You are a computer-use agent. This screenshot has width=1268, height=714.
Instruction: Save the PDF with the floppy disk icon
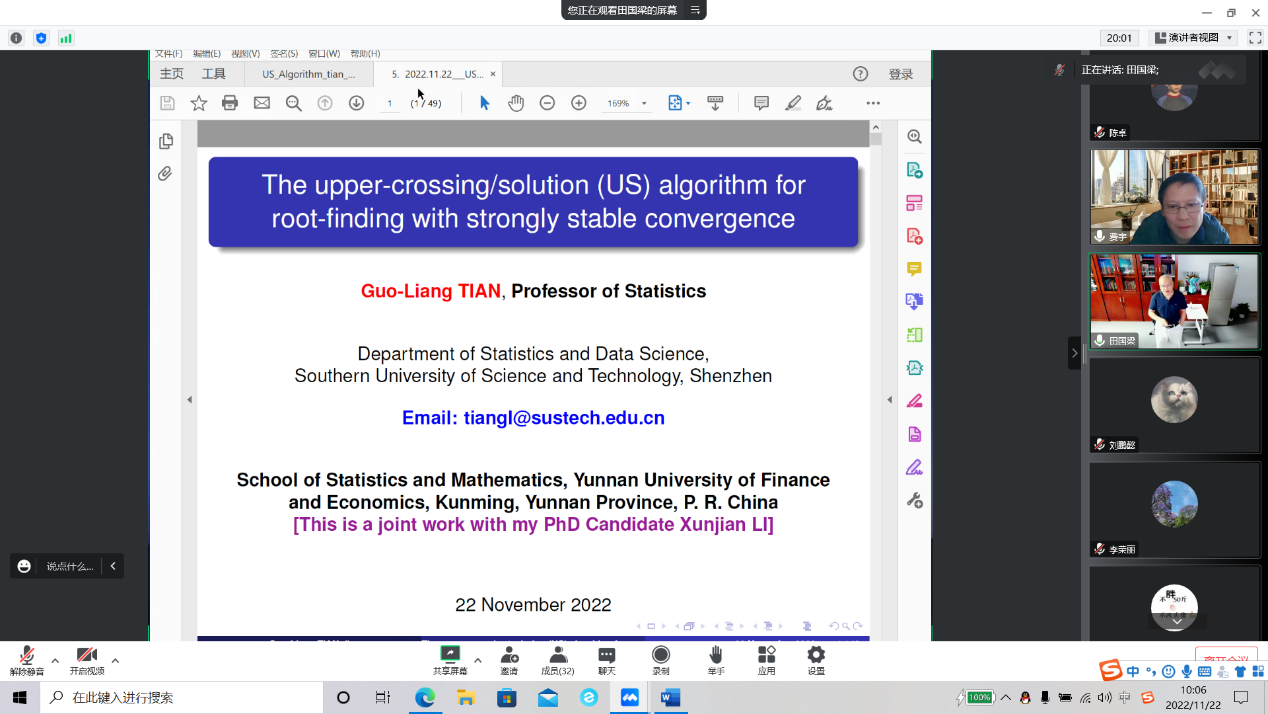[x=167, y=103]
